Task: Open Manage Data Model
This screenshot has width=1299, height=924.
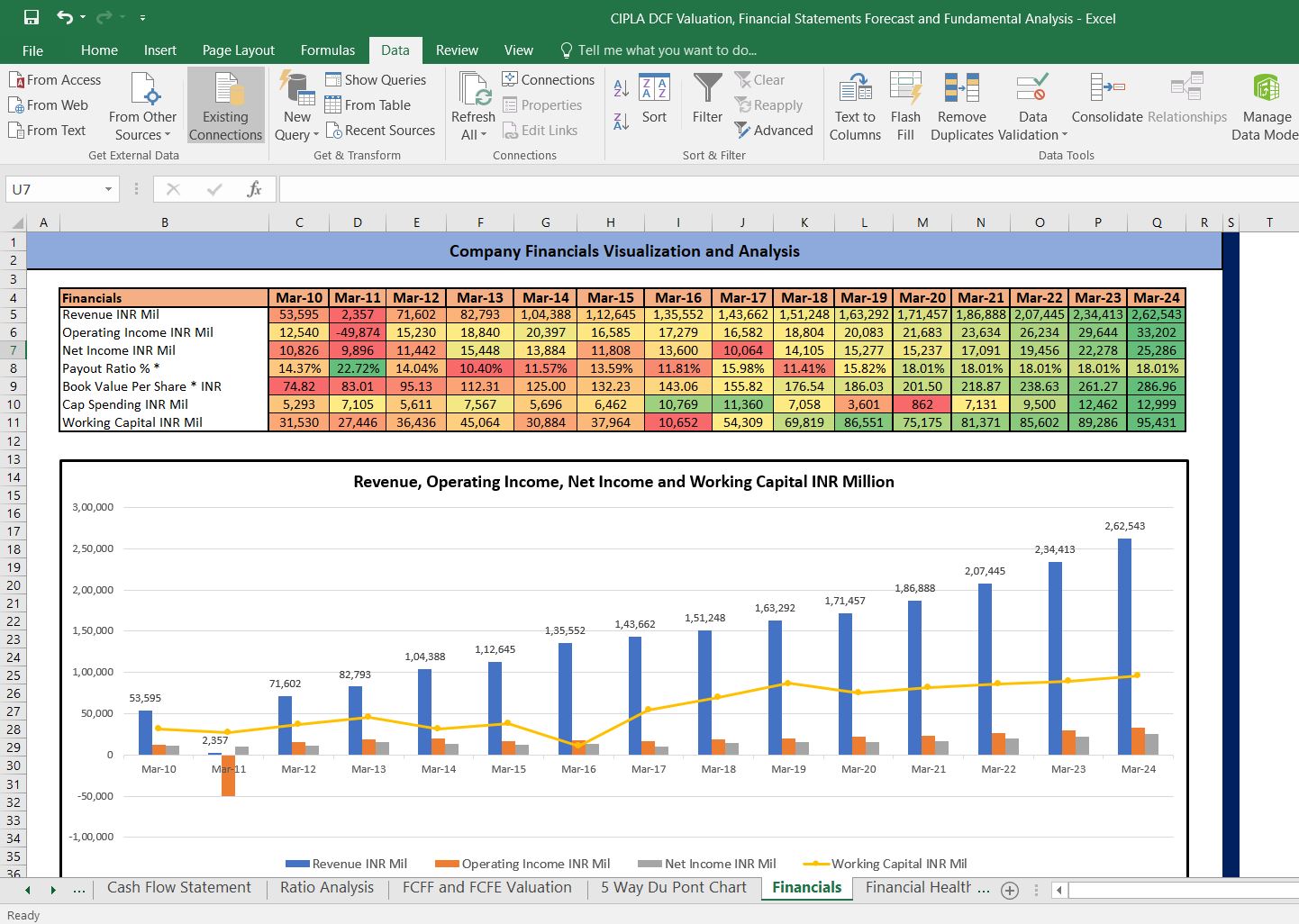Action: tap(1266, 106)
